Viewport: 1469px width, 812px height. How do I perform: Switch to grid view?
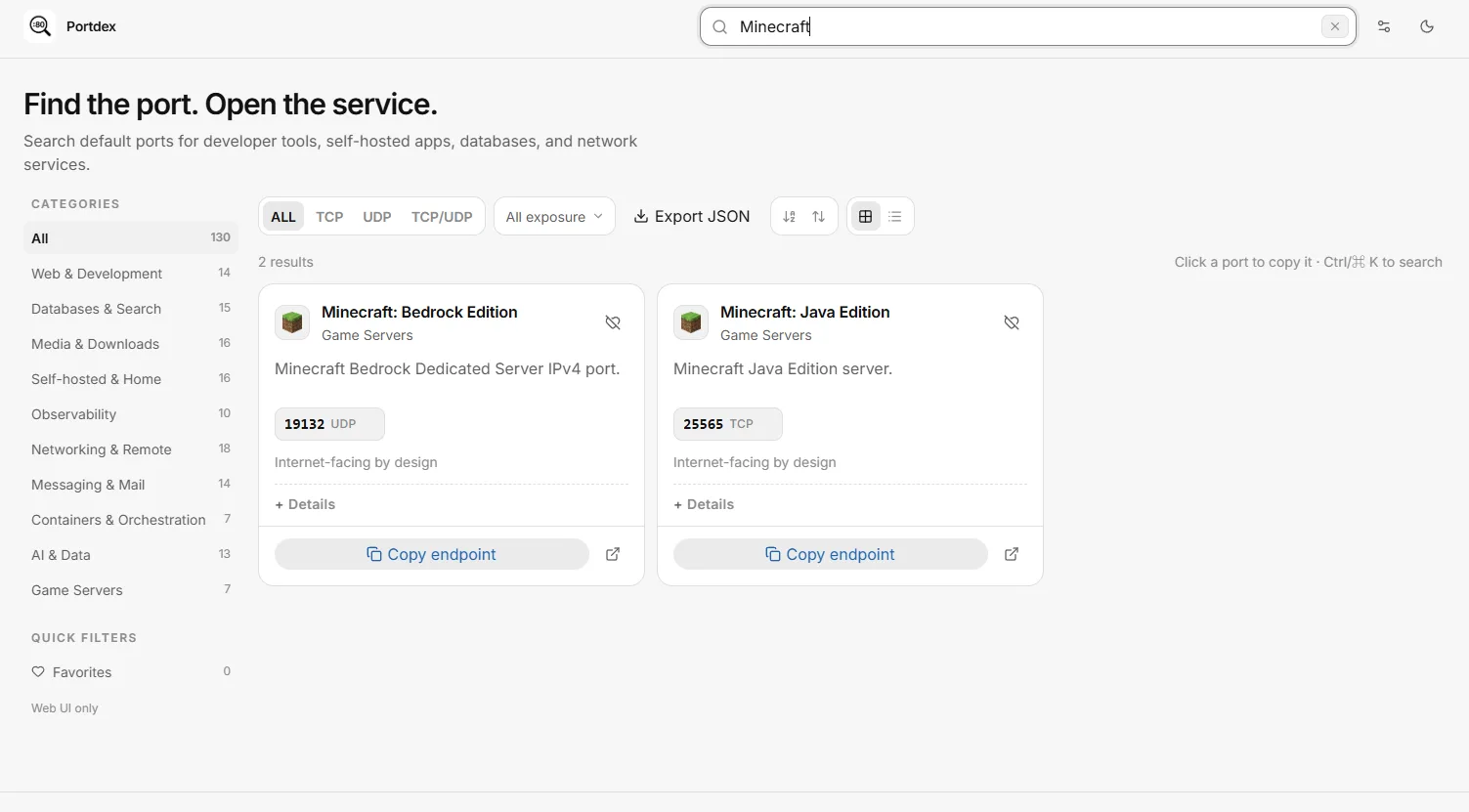tap(866, 217)
